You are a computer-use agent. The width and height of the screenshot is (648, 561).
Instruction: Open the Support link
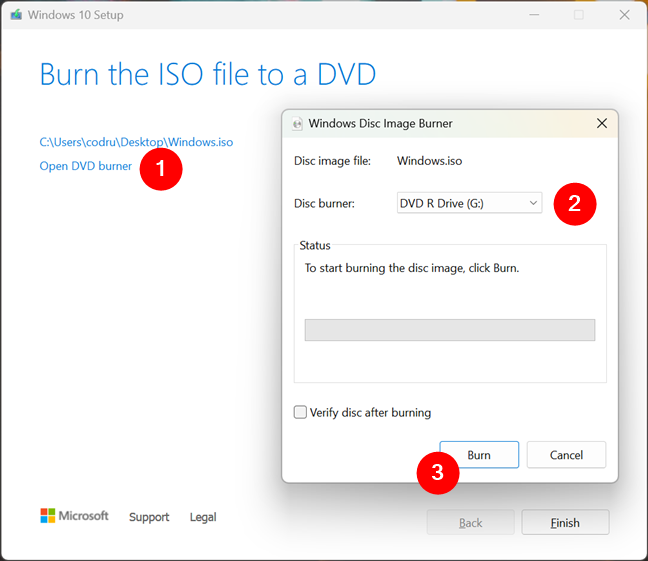click(x=149, y=517)
